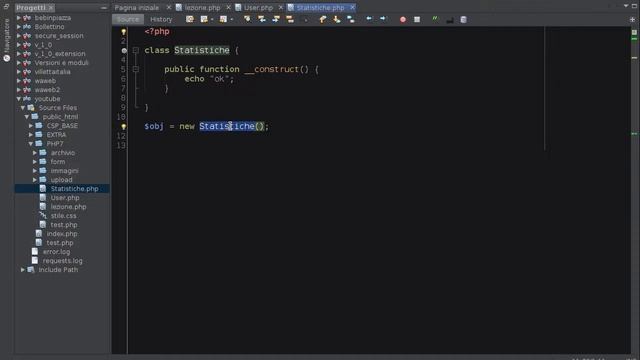Jump to previous bookmark icon
The width and height of the screenshot is (640, 360).
322,19
